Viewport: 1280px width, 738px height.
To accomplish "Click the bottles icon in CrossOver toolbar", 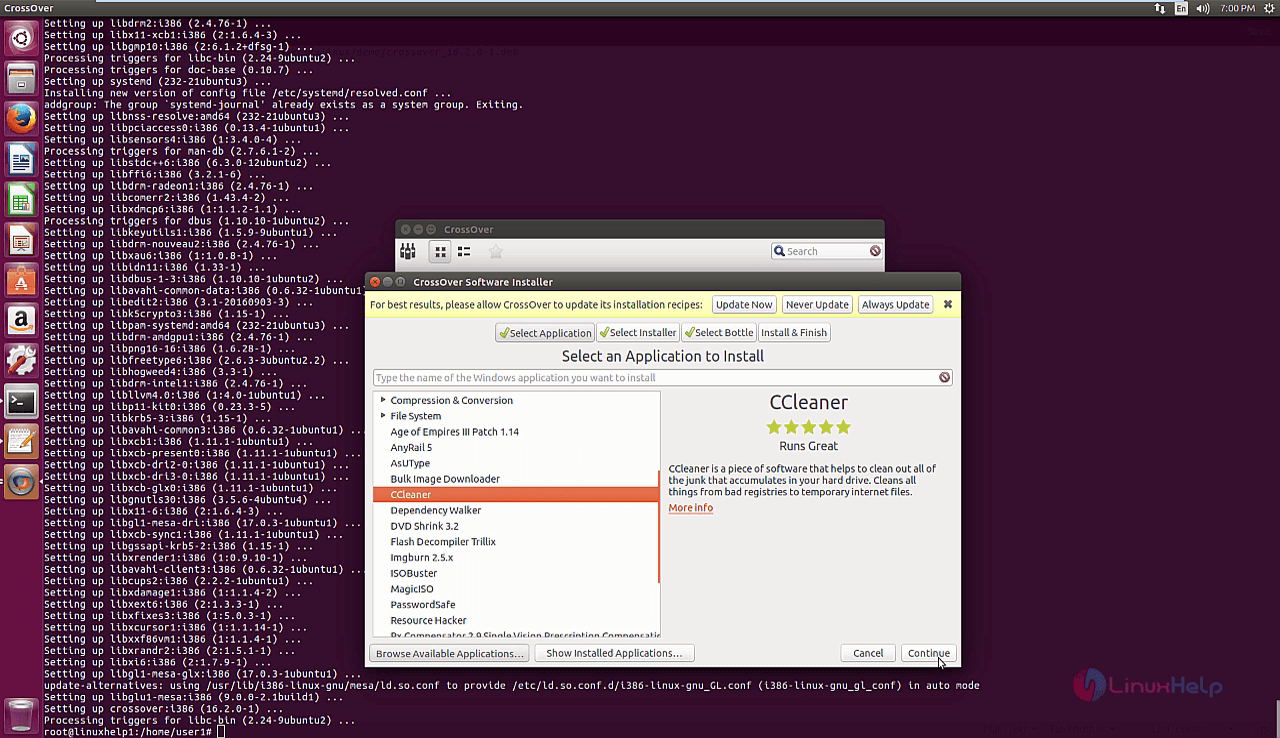I will (x=408, y=251).
